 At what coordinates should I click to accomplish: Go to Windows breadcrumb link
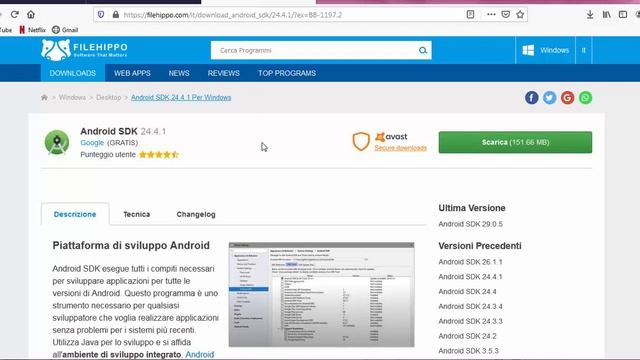[72, 98]
